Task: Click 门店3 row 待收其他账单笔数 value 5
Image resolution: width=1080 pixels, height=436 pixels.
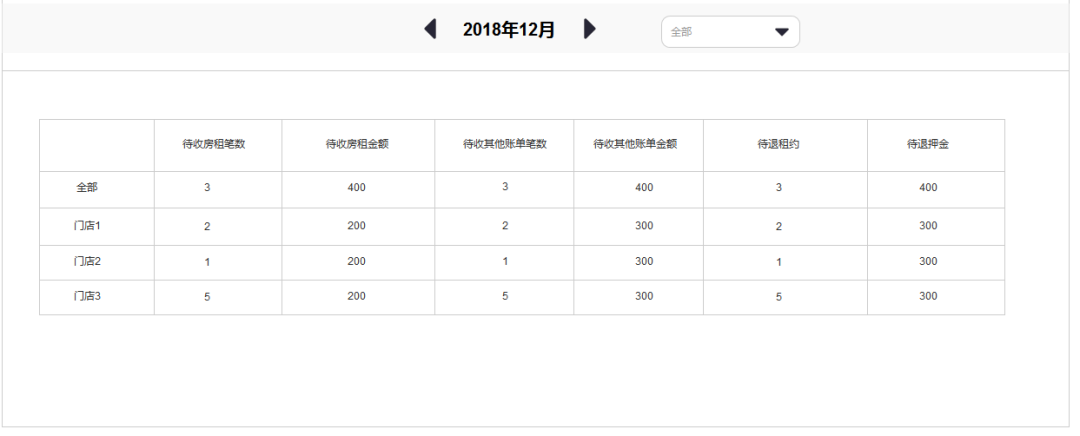Action: click(505, 296)
